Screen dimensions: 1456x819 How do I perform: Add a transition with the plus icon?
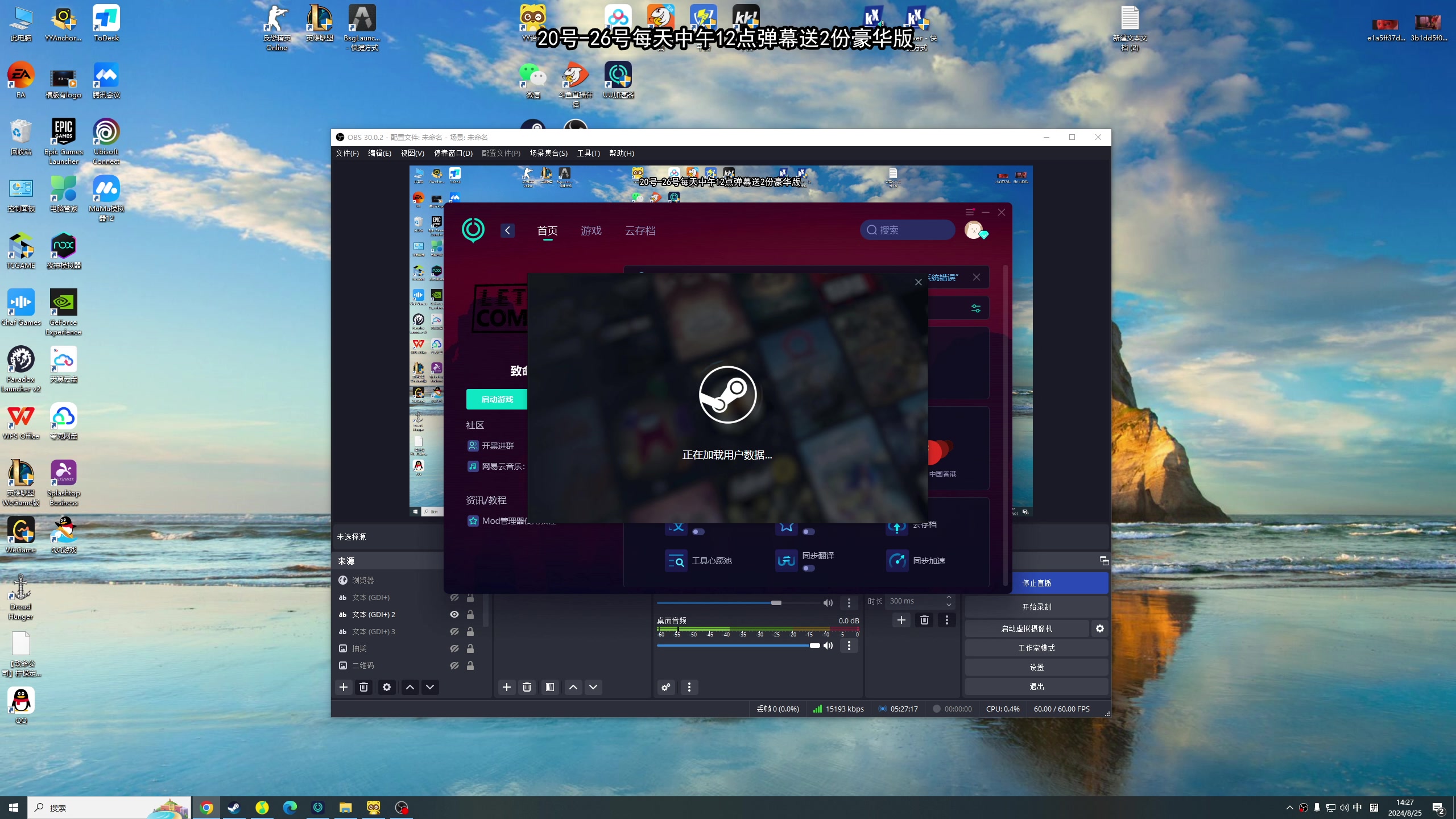901,620
